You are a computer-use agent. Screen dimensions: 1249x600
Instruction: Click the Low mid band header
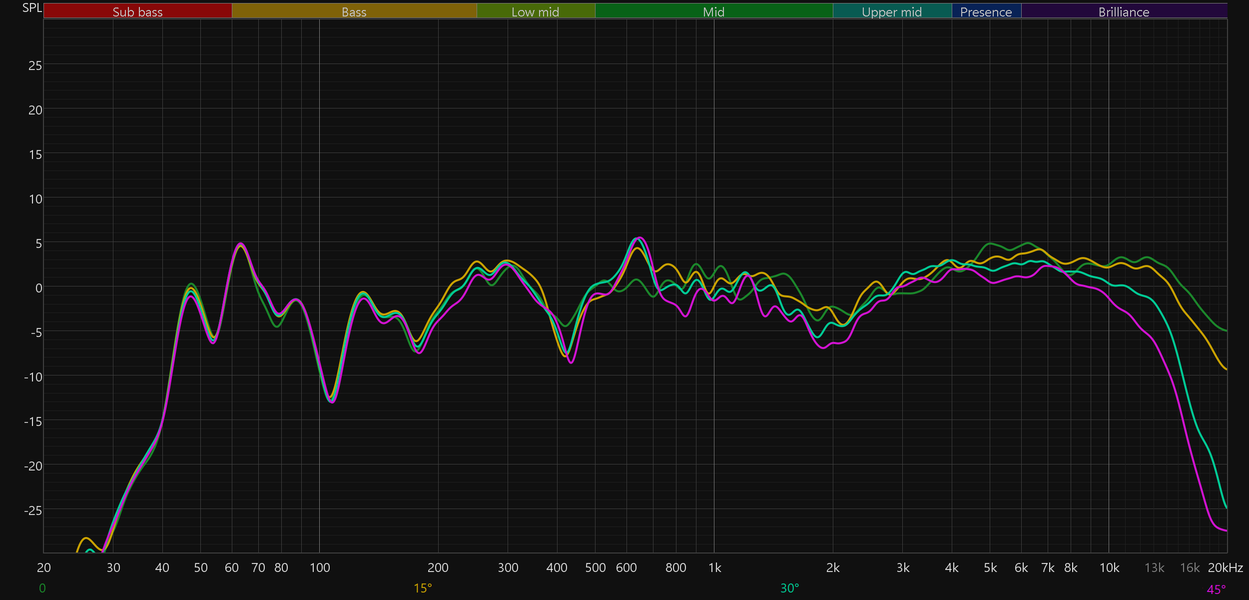536,11
